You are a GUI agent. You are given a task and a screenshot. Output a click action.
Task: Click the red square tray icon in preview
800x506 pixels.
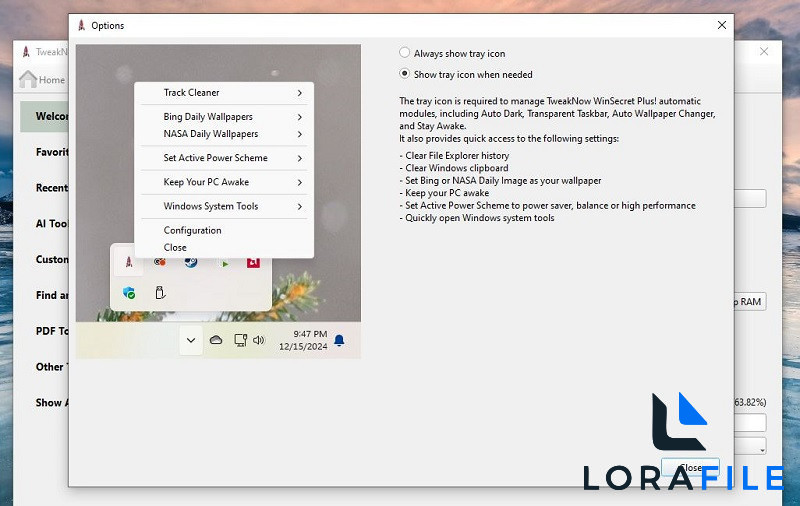(254, 262)
